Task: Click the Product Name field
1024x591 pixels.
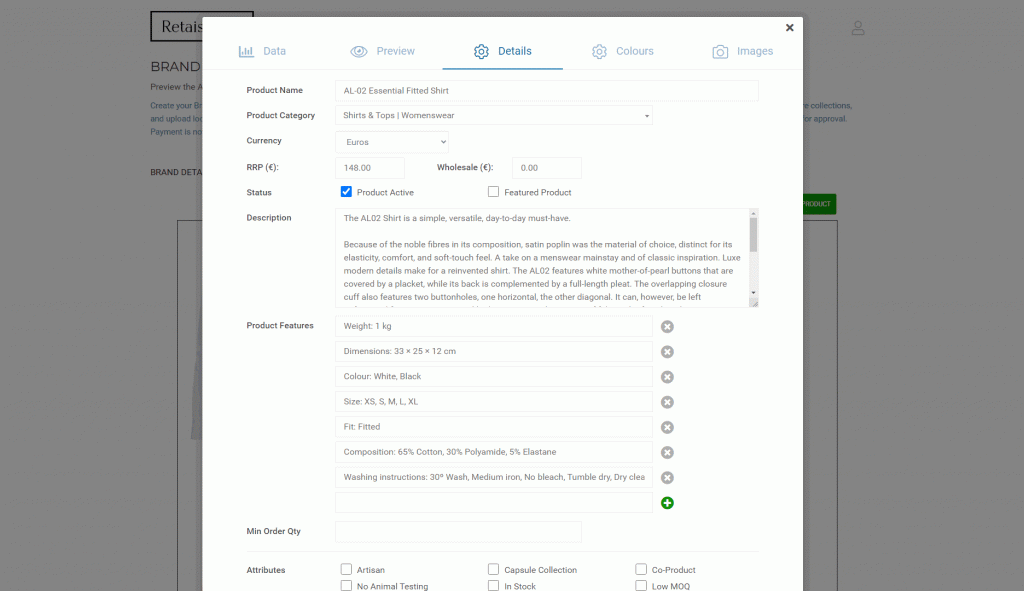Action: pyautogui.click(x=547, y=91)
